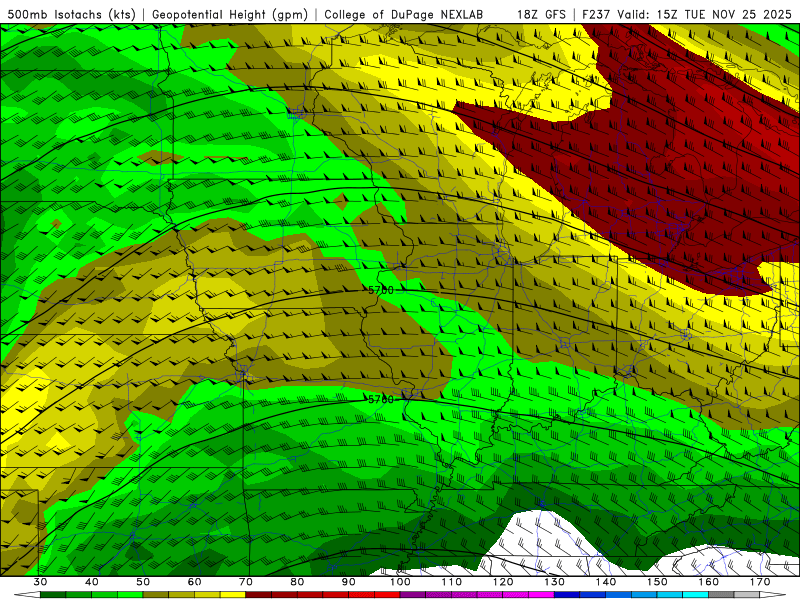Screen dimensions: 800x600
Task: Click the 90 value on the color scale
Action: point(348,582)
